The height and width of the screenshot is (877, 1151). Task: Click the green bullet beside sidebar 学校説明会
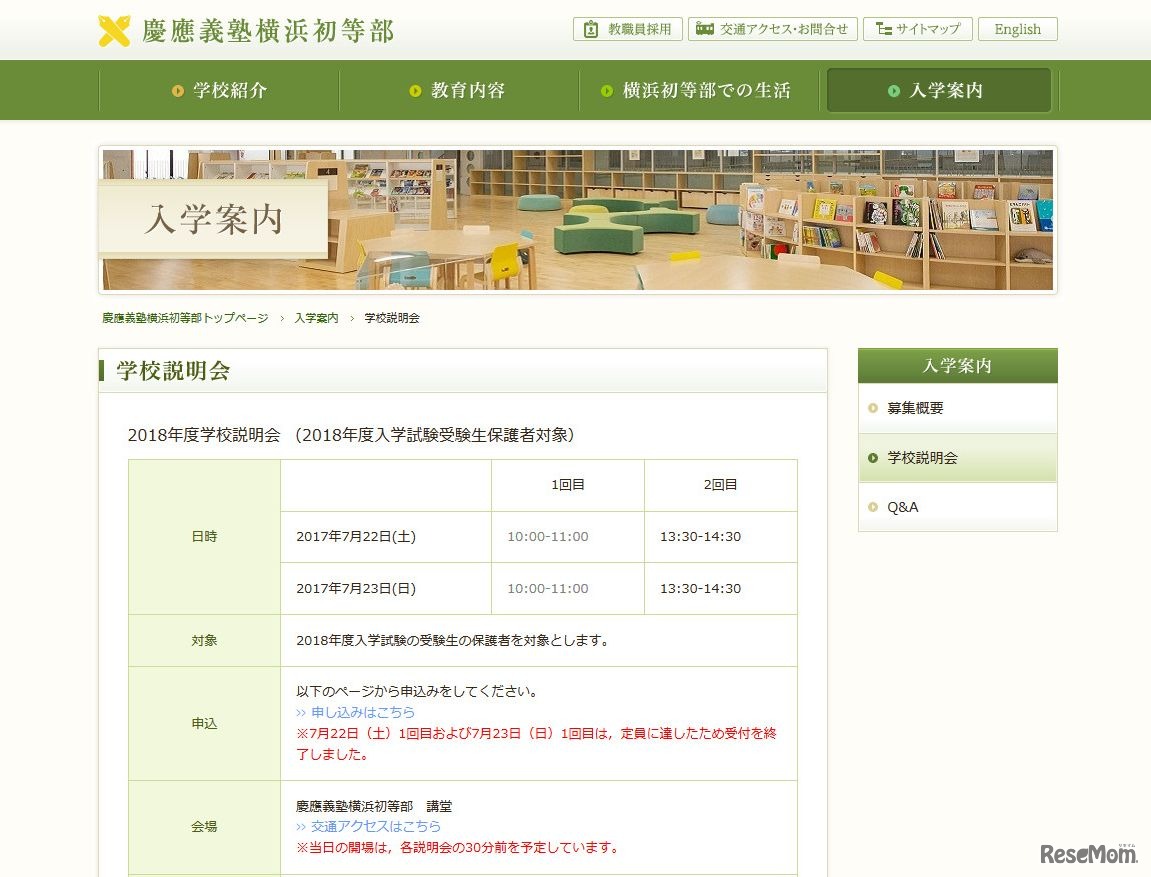[873, 458]
